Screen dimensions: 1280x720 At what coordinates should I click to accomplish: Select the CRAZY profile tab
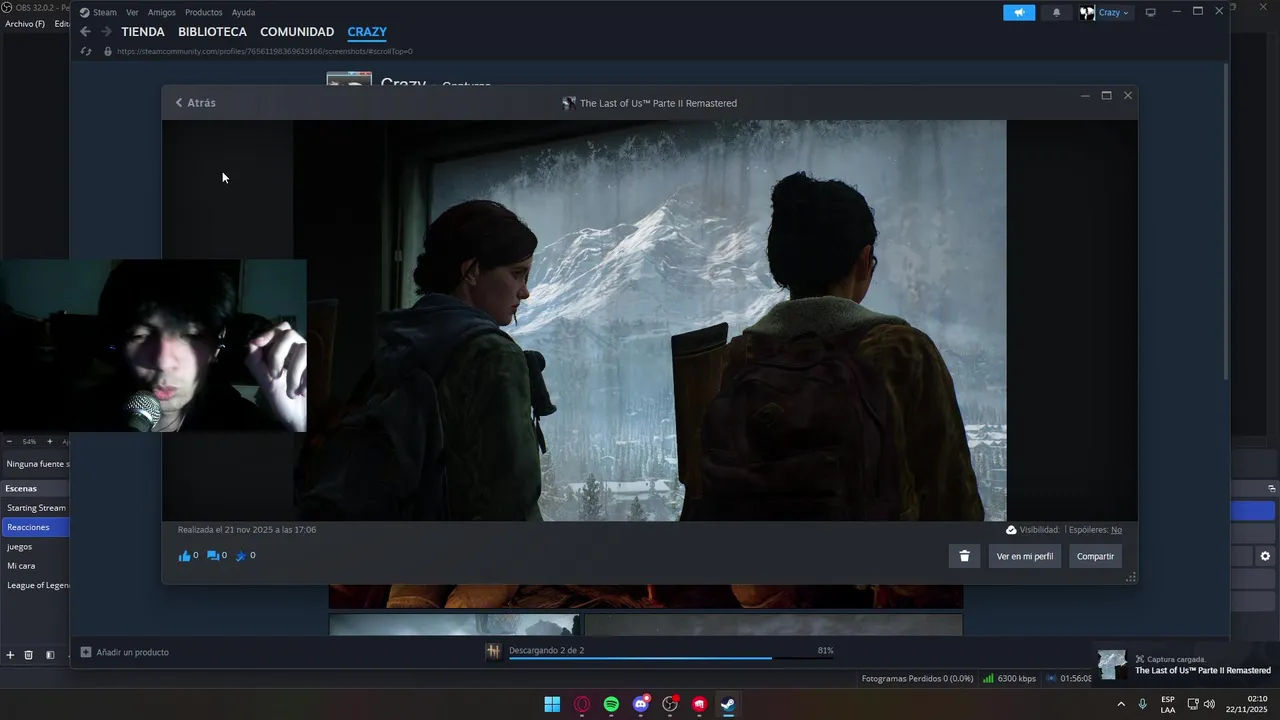[367, 32]
